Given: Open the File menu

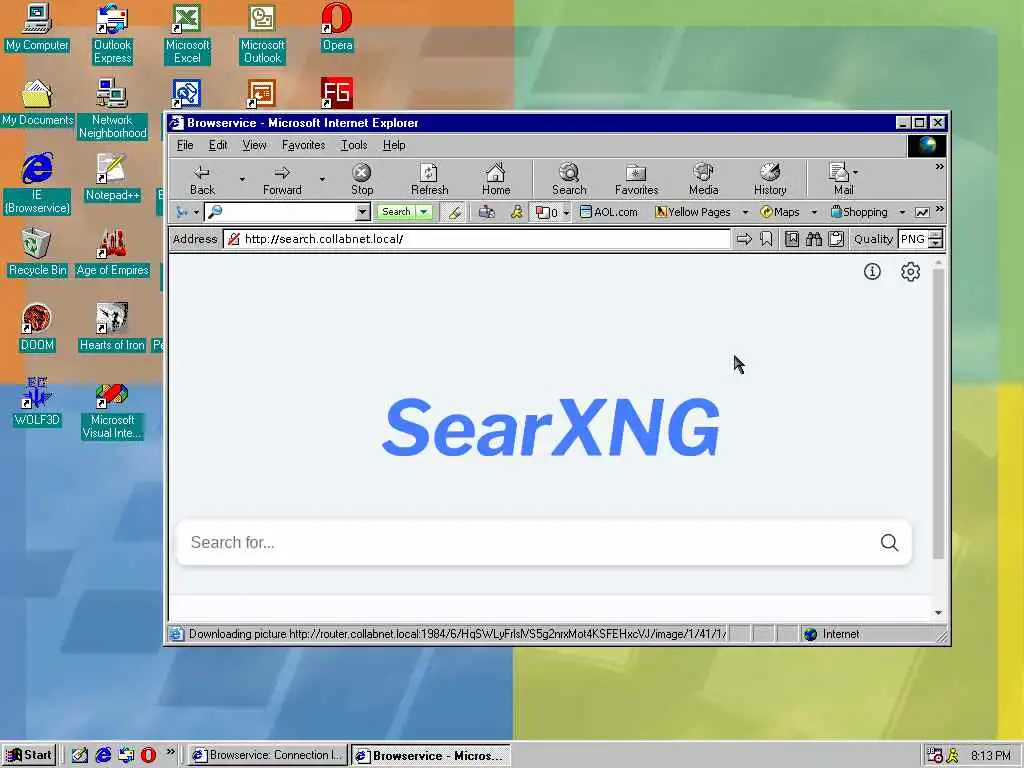Looking at the screenshot, I should (x=185, y=145).
